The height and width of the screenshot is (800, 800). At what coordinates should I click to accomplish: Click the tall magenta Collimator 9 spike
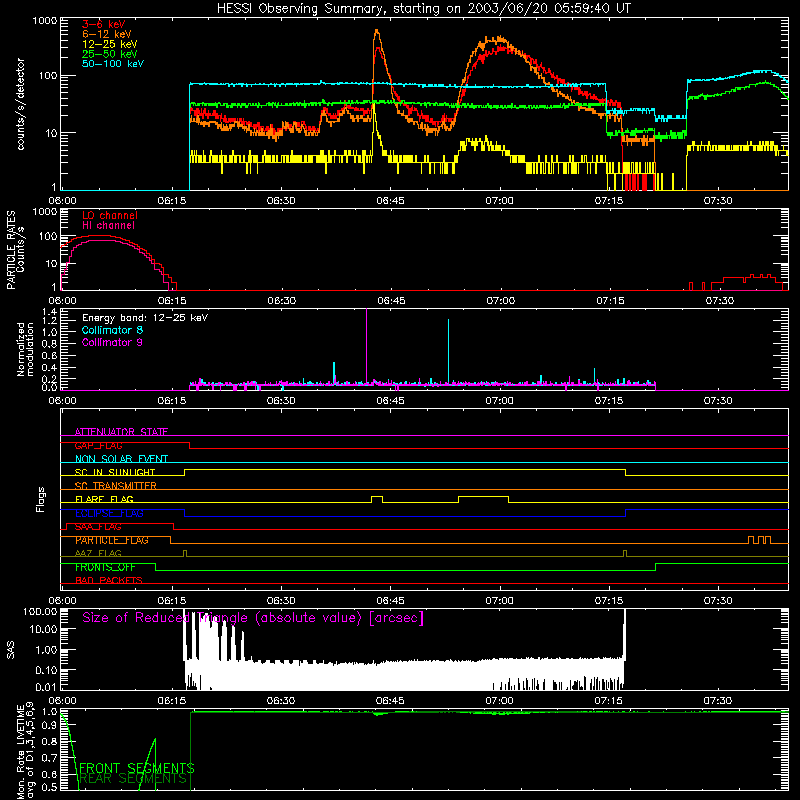366,347
